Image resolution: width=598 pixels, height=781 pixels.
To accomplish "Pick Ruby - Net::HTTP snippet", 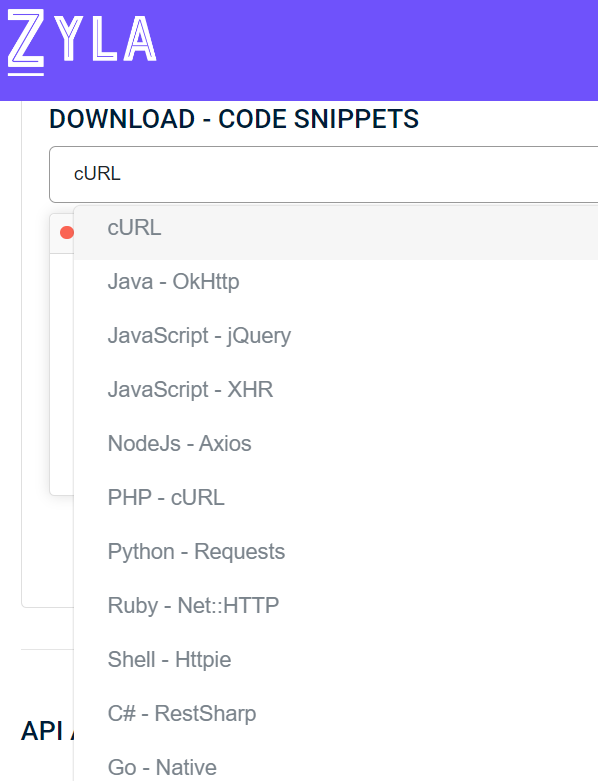I will tap(336, 606).
